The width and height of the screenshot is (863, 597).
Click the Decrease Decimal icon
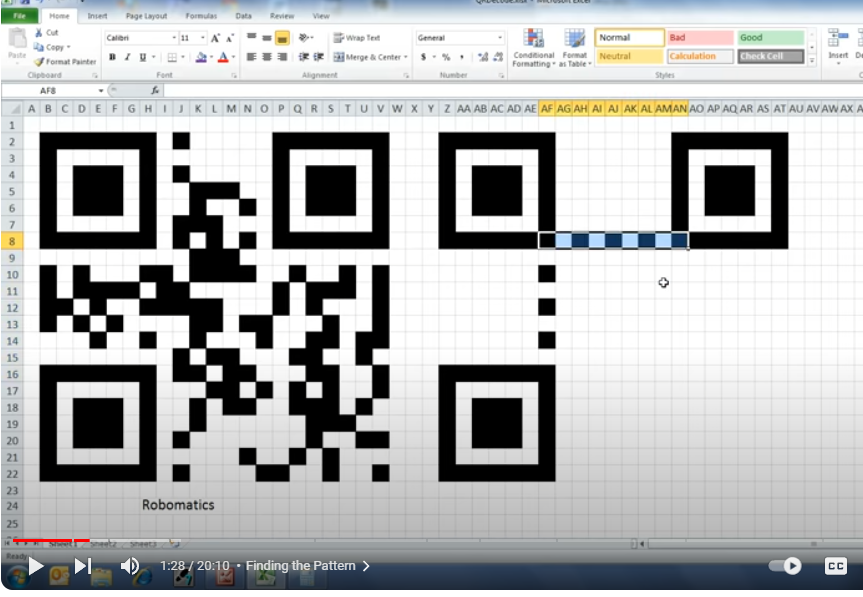(498, 57)
